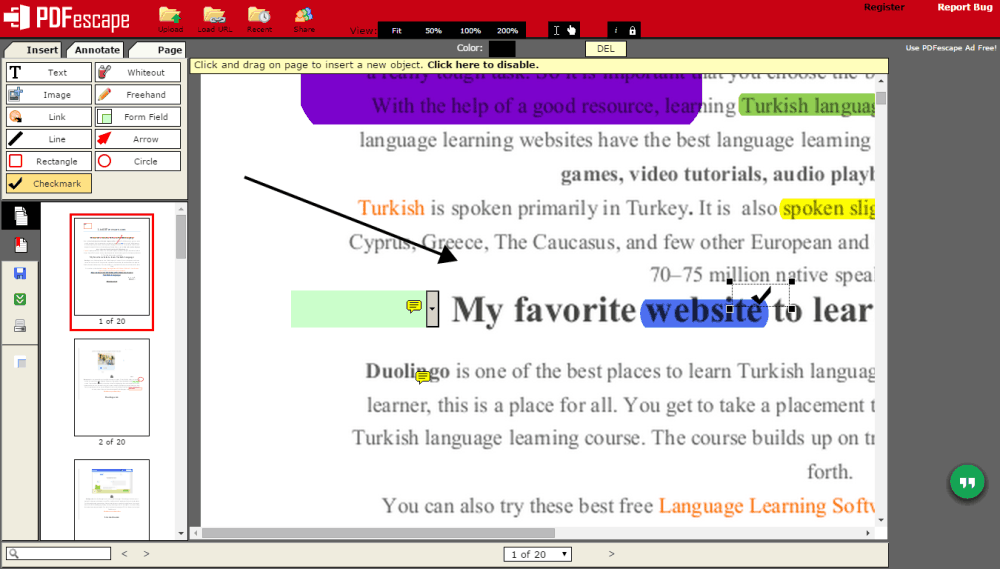Go to next page arrow

[611, 554]
